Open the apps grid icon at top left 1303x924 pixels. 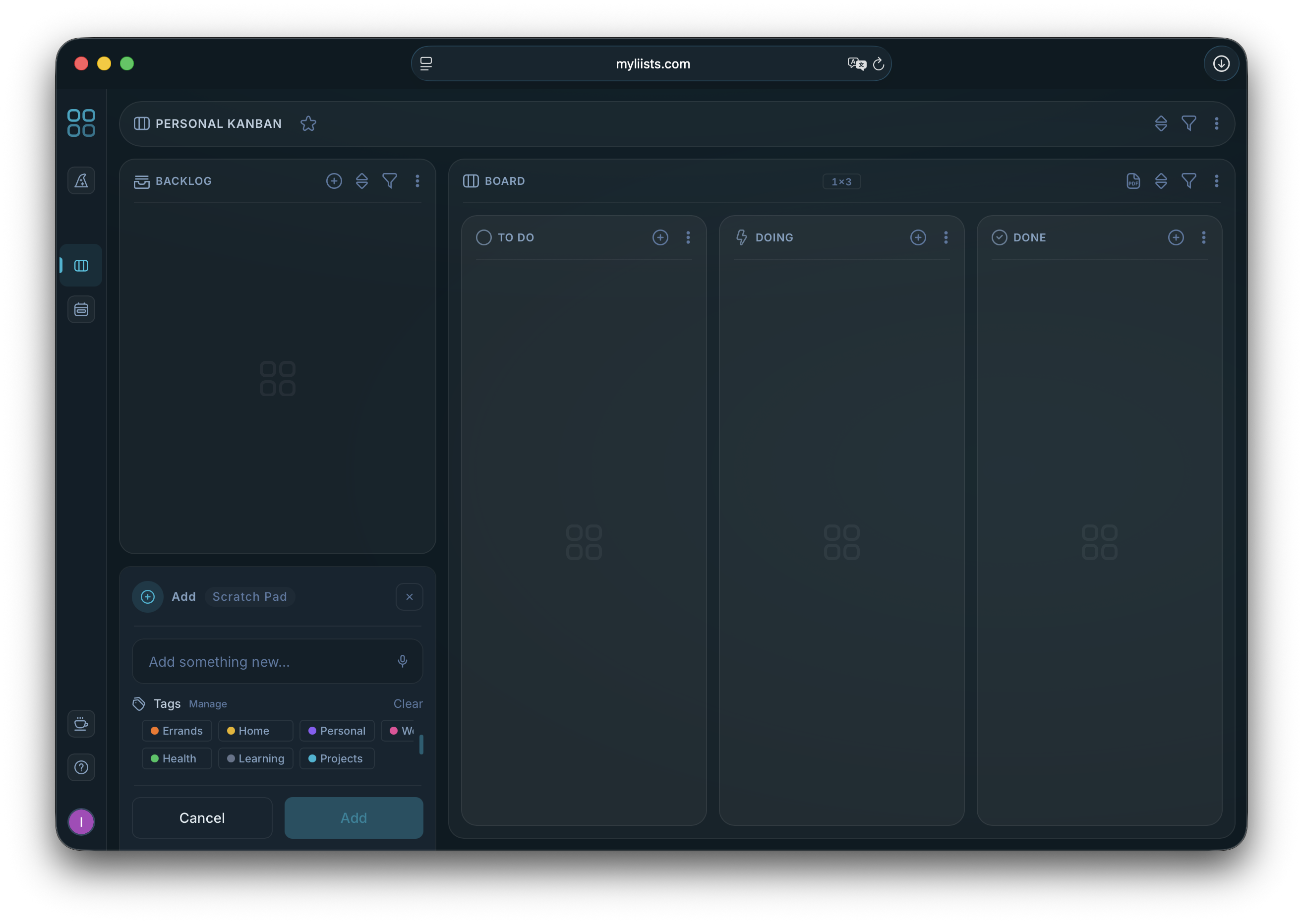(x=81, y=123)
